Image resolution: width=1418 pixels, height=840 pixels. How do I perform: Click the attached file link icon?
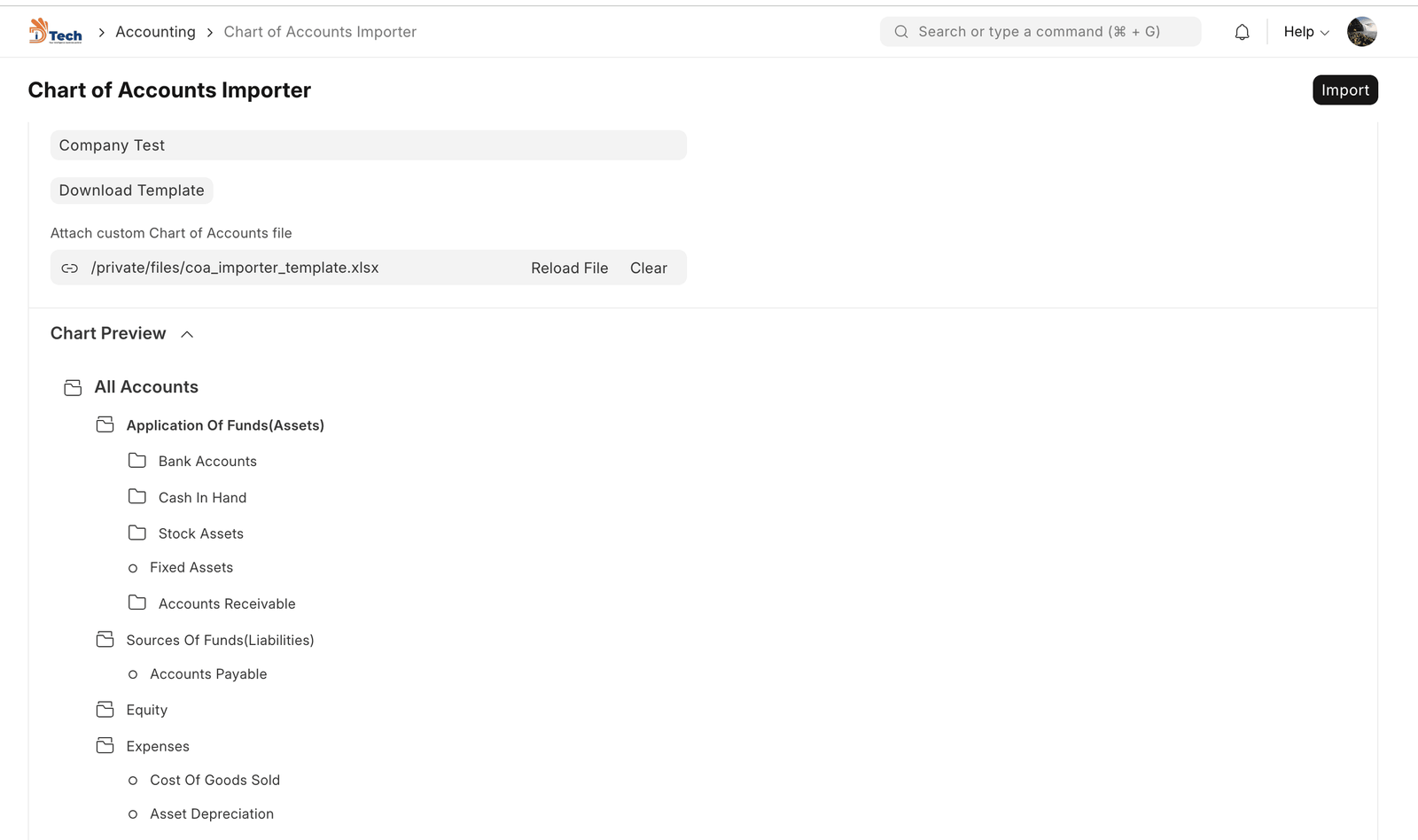click(70, 268)
